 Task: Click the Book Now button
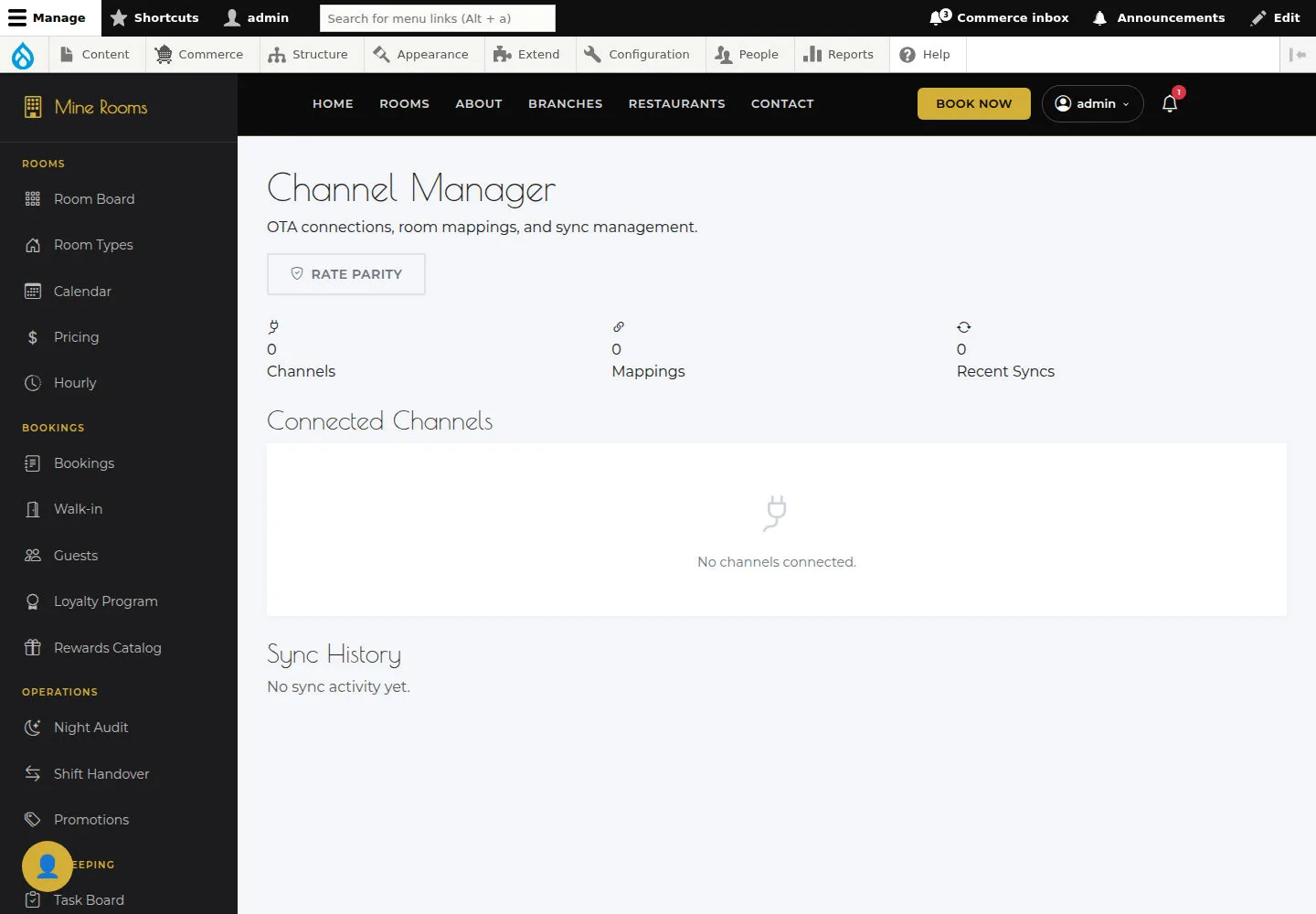974,103
